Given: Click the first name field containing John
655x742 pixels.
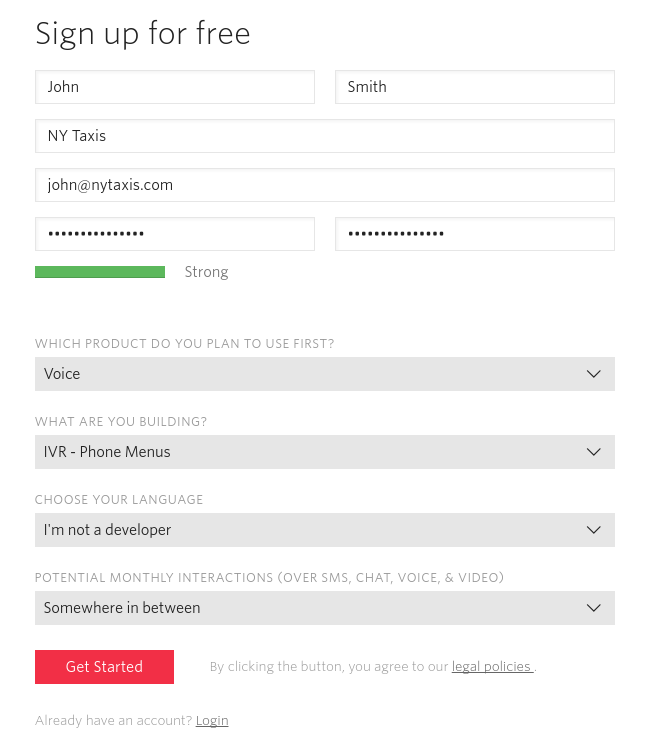Looking at the screenshot, I should click(174, 87).
